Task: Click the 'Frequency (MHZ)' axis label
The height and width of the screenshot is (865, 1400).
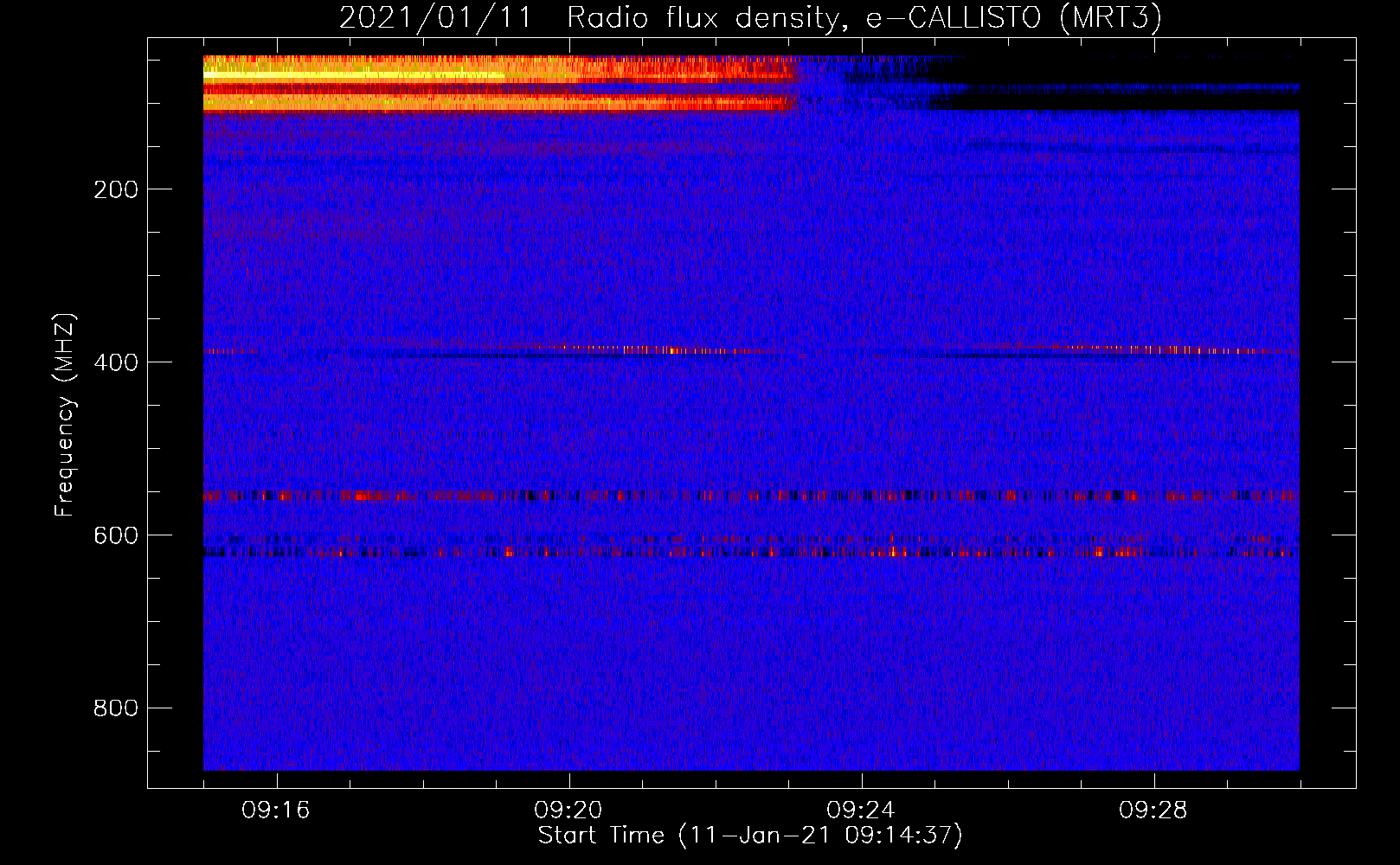Action: (x=65, y=414)
